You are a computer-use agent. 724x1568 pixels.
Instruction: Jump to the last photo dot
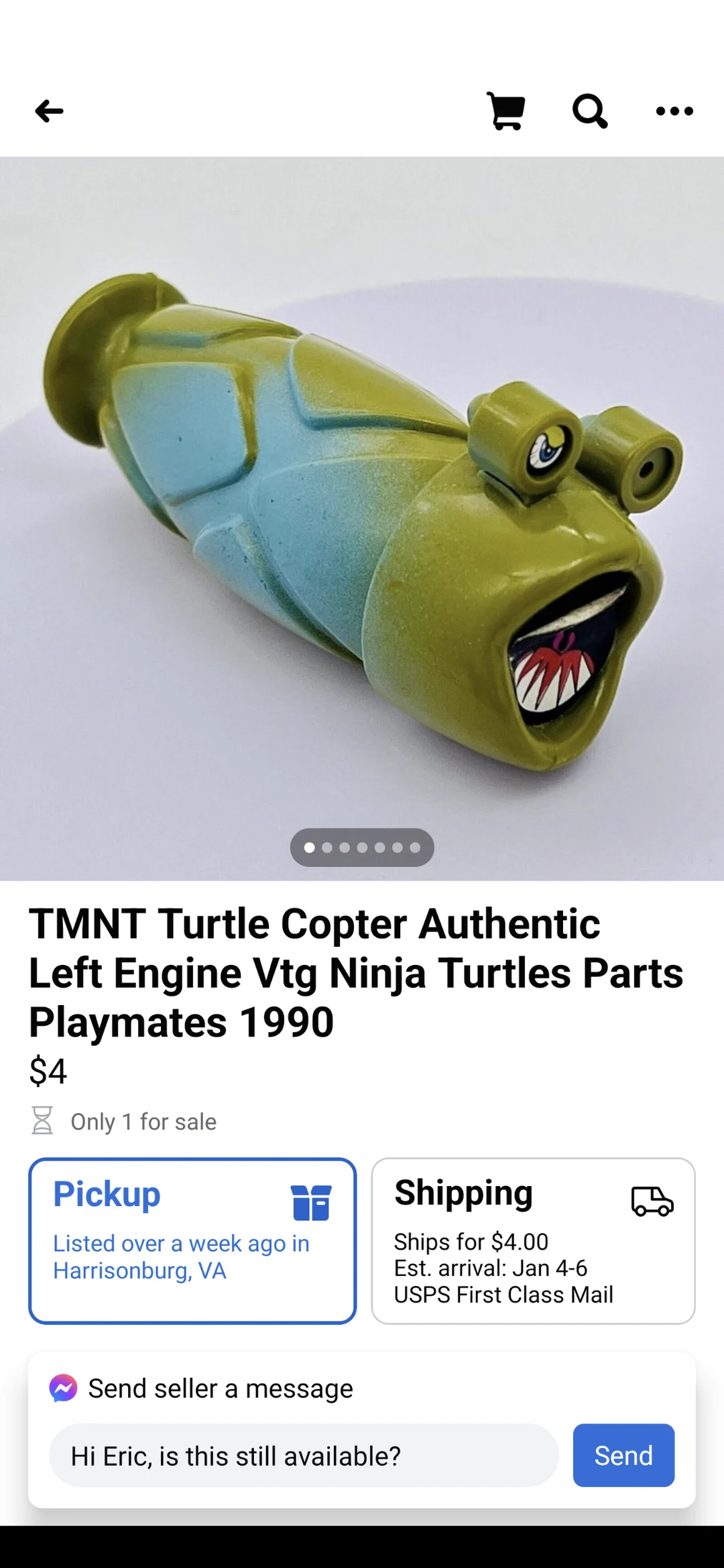[x=415, y=848]
